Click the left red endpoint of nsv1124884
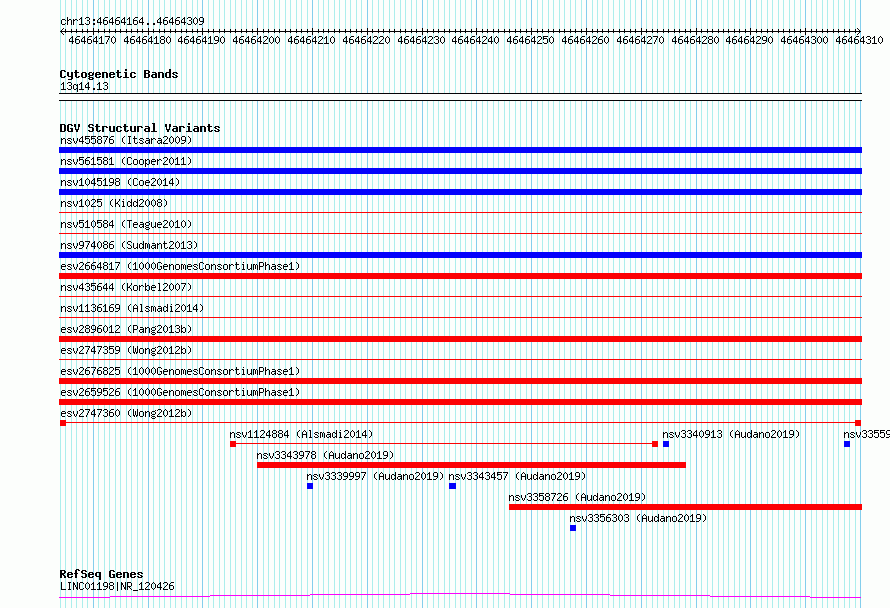The height and width of the screenshot is (608, 890). [233, 444]
